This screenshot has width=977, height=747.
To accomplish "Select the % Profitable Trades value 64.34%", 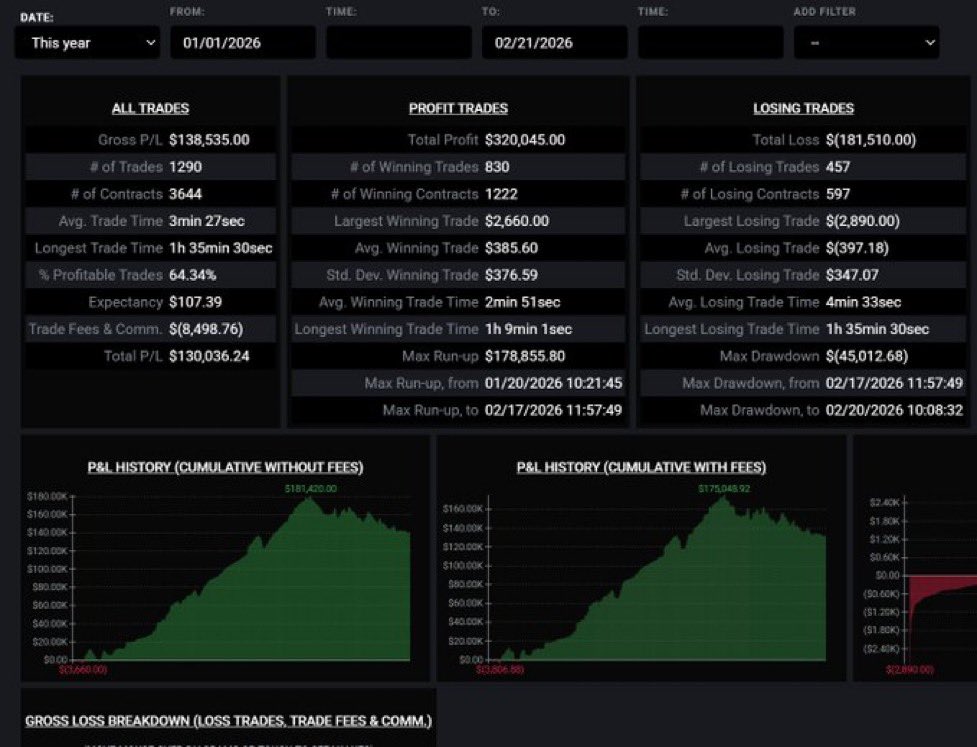I will coord(193,275).
